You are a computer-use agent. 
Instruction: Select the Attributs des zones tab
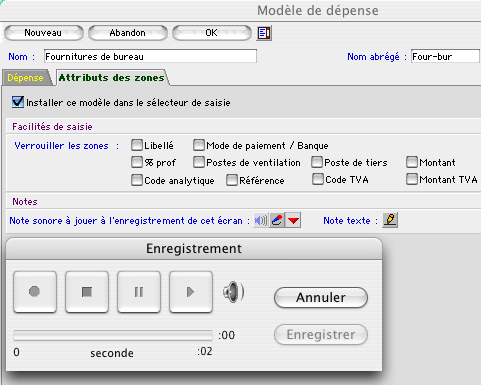click(112, 78)
